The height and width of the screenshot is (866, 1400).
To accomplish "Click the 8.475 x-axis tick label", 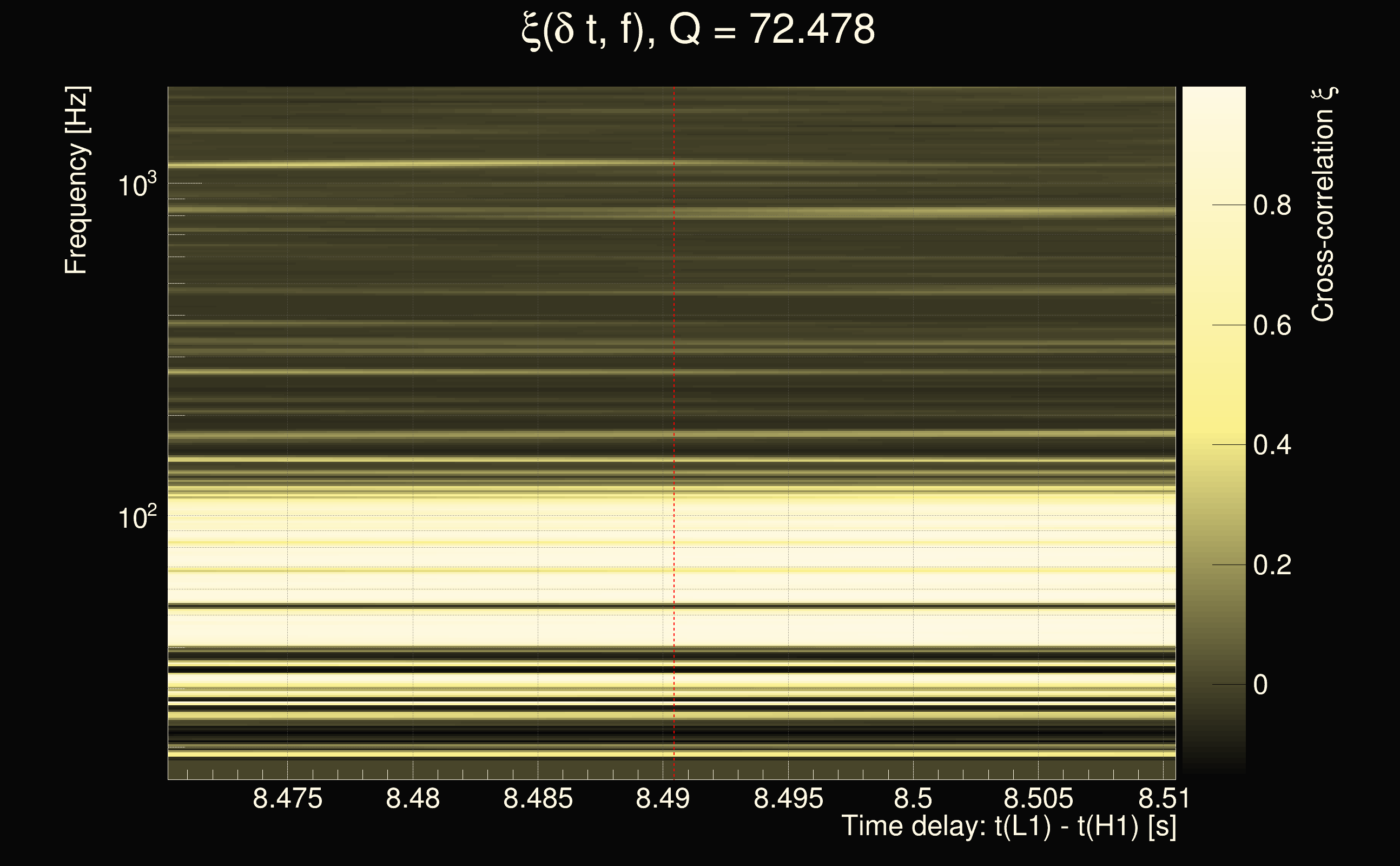I will pyautogui.click(x=287, y=798).
